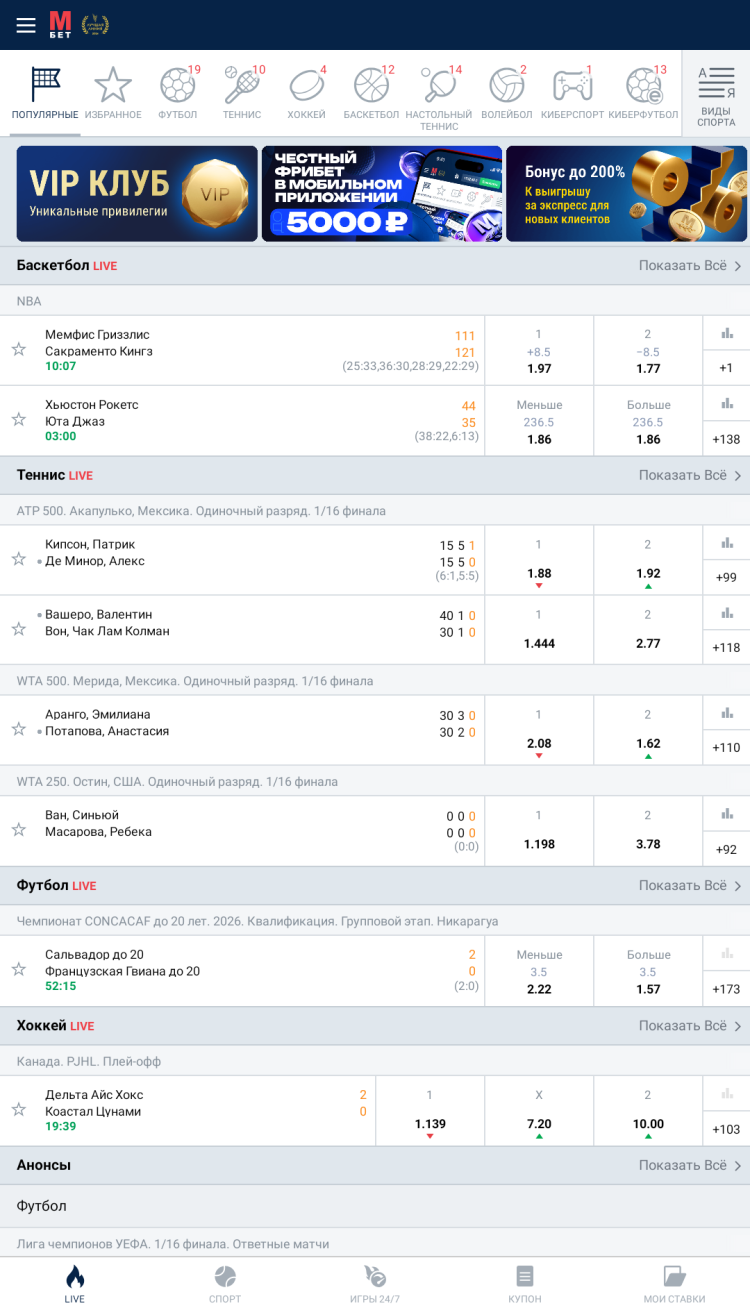
Task: Bet on odds 1.97 for Memphis +8.5
Action: tap(539, 351)
